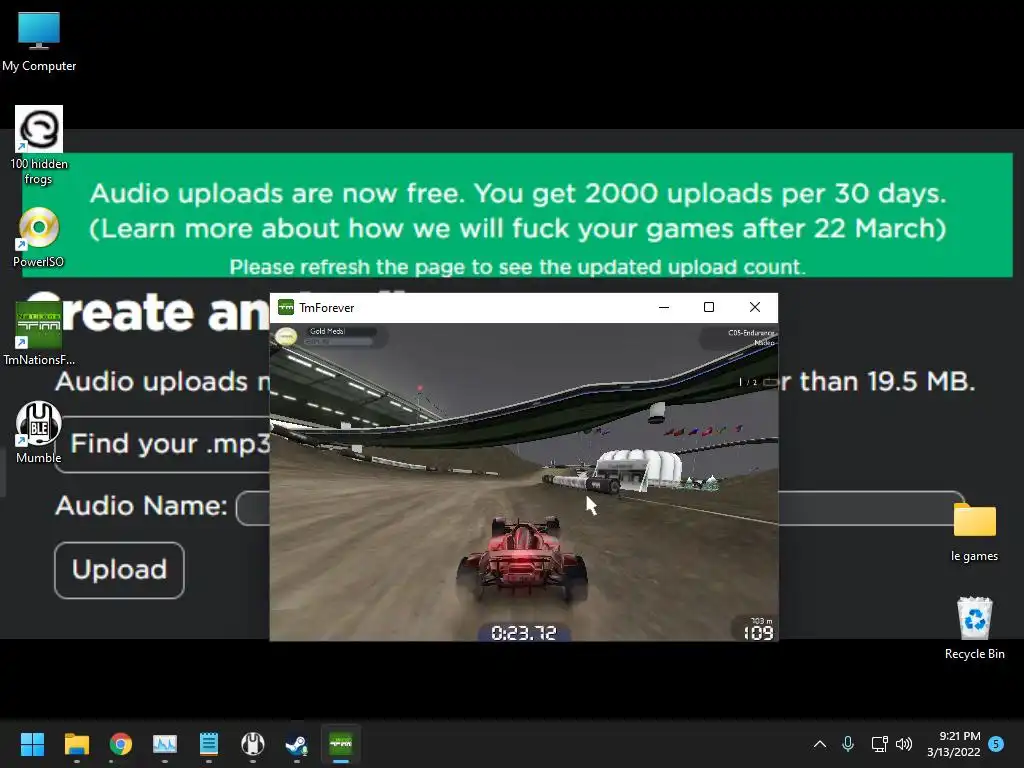Open the TmNationsForever desktop shortcut

[39, 334]
